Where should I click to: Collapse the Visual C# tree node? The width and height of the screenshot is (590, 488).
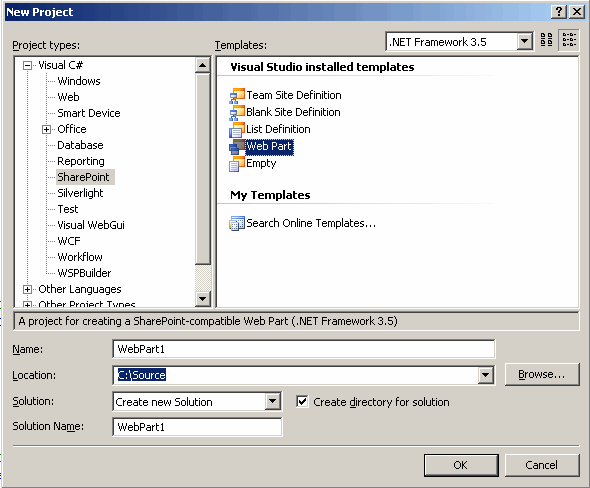[x=27, y=65]
